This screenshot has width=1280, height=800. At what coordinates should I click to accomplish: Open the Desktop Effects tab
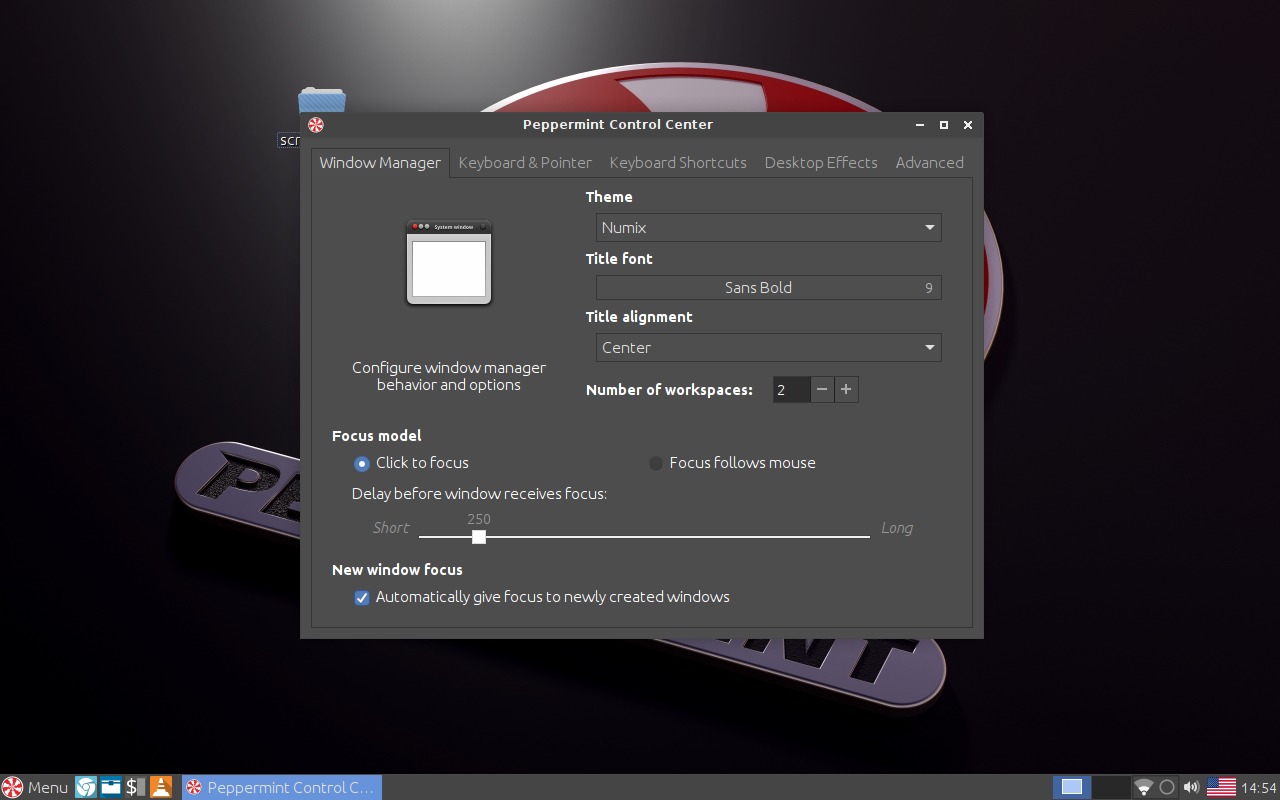tap(820, 162)
